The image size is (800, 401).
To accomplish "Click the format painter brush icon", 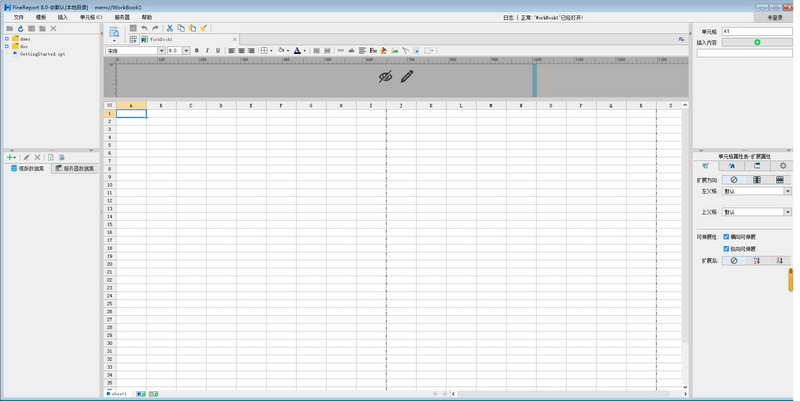I will click(x=203, y=29).
